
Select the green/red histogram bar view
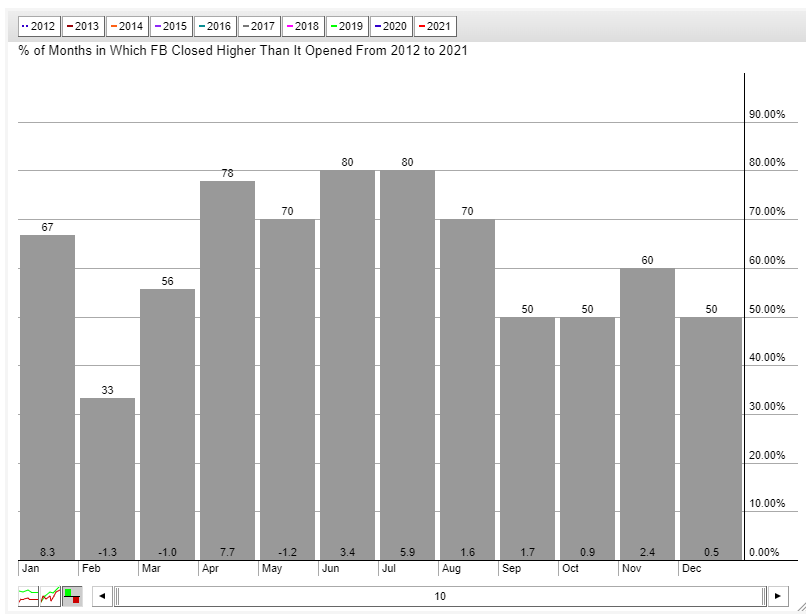point(72,596)
